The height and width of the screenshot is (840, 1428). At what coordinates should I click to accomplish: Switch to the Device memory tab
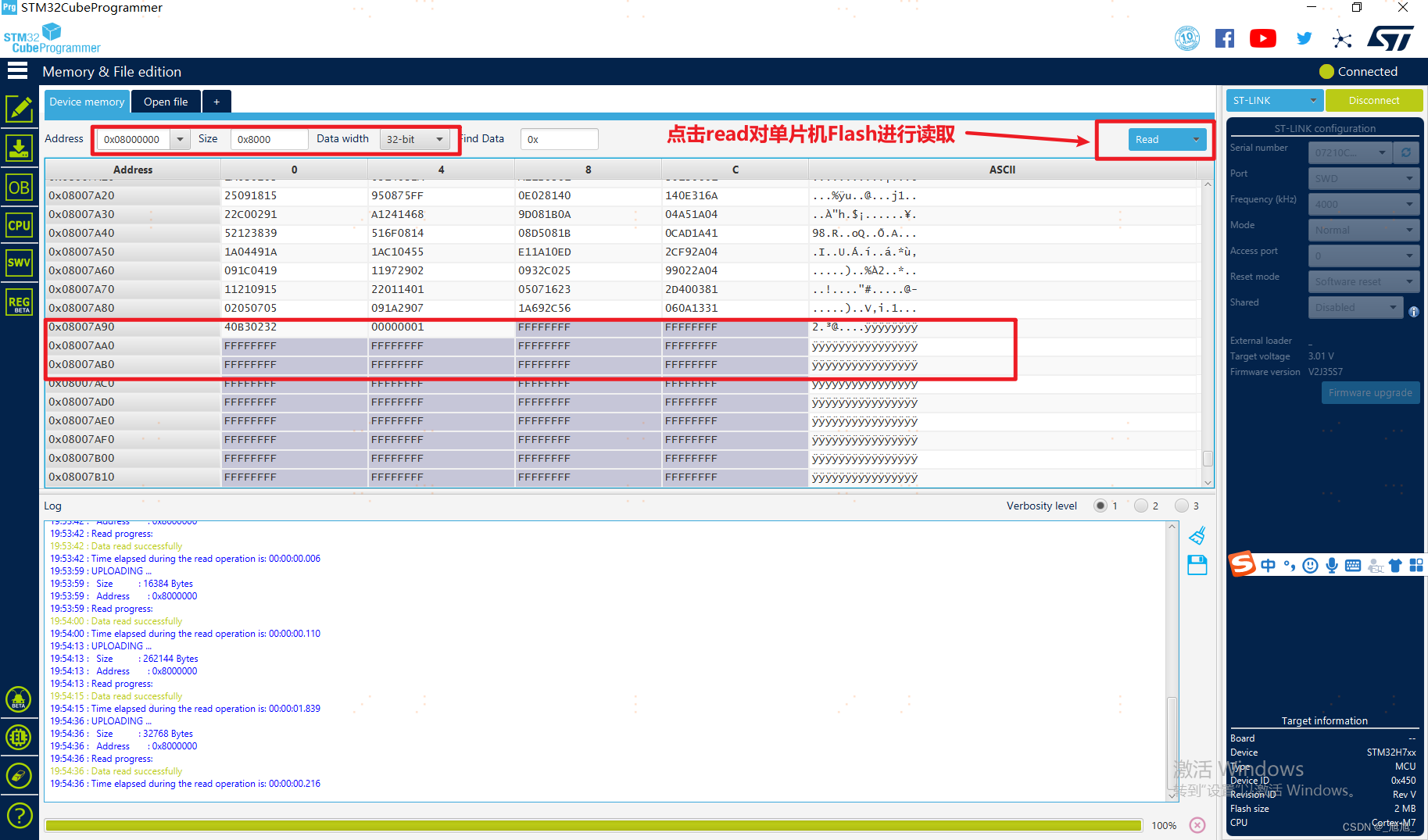coord(87,102)
